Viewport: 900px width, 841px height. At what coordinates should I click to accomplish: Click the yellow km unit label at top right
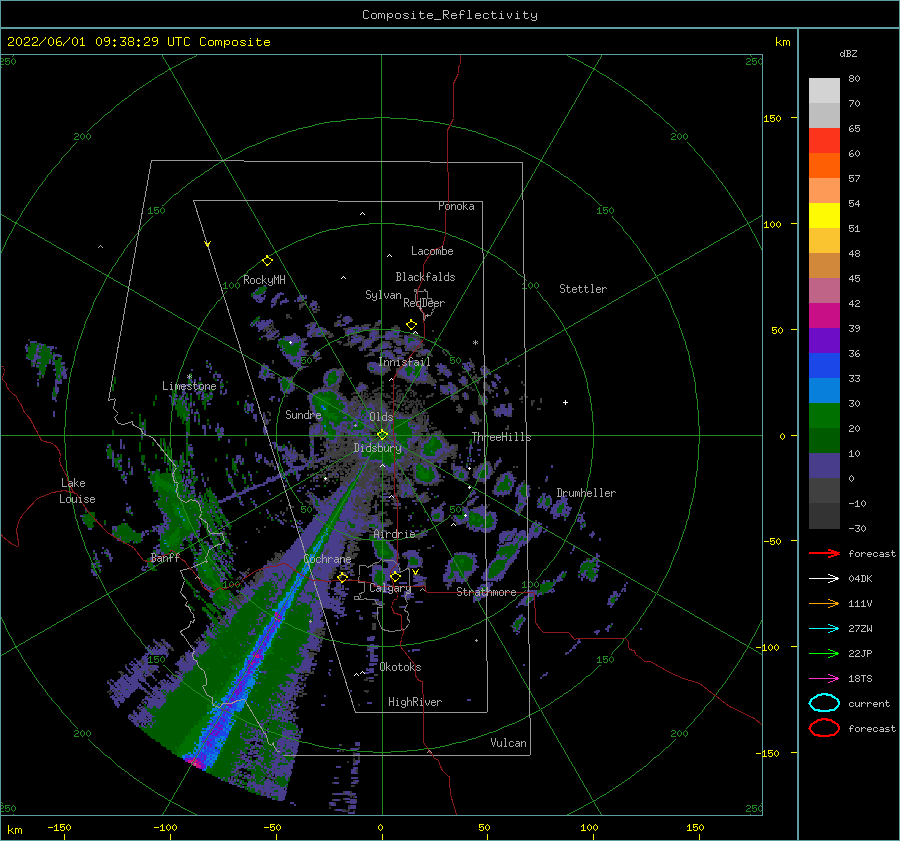782,42
